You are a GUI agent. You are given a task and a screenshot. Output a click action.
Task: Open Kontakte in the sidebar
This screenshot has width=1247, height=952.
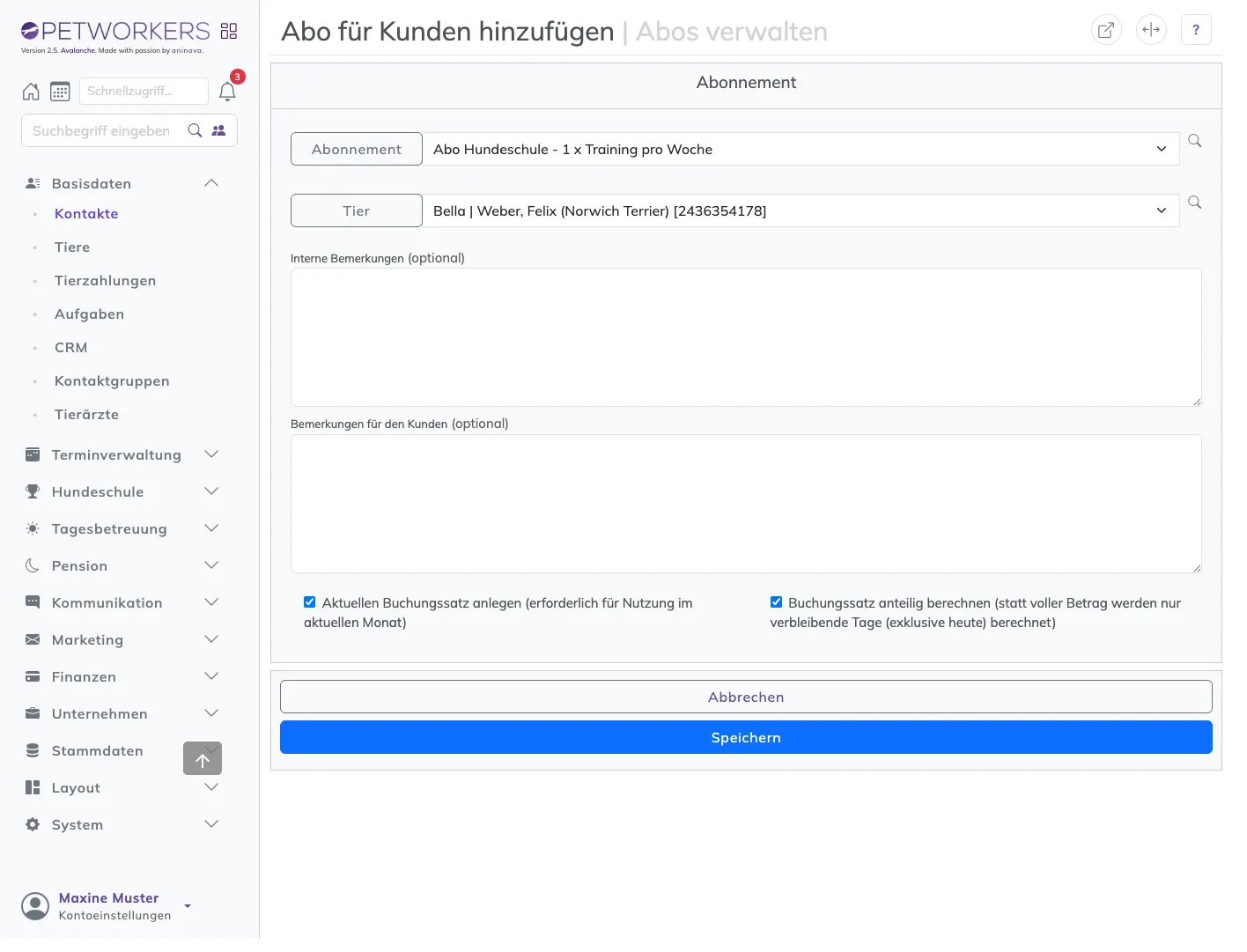tap(86, 214)
